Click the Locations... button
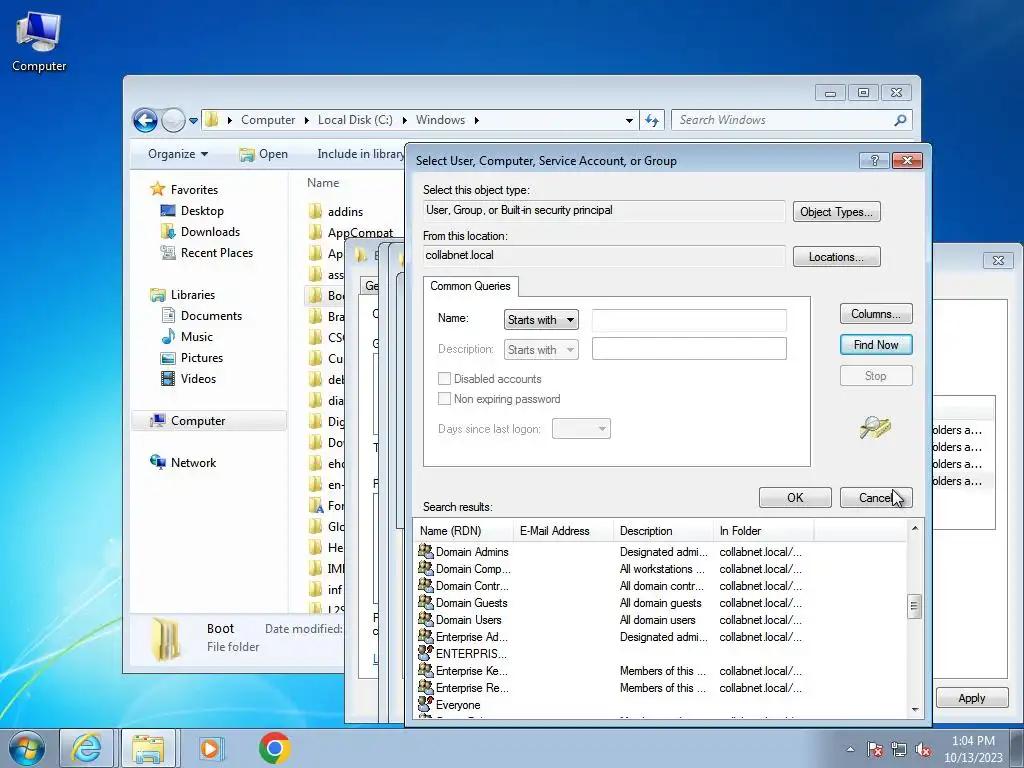This screenshot has height=768, width=1024. pyautogui.click(x=837, y=257)
